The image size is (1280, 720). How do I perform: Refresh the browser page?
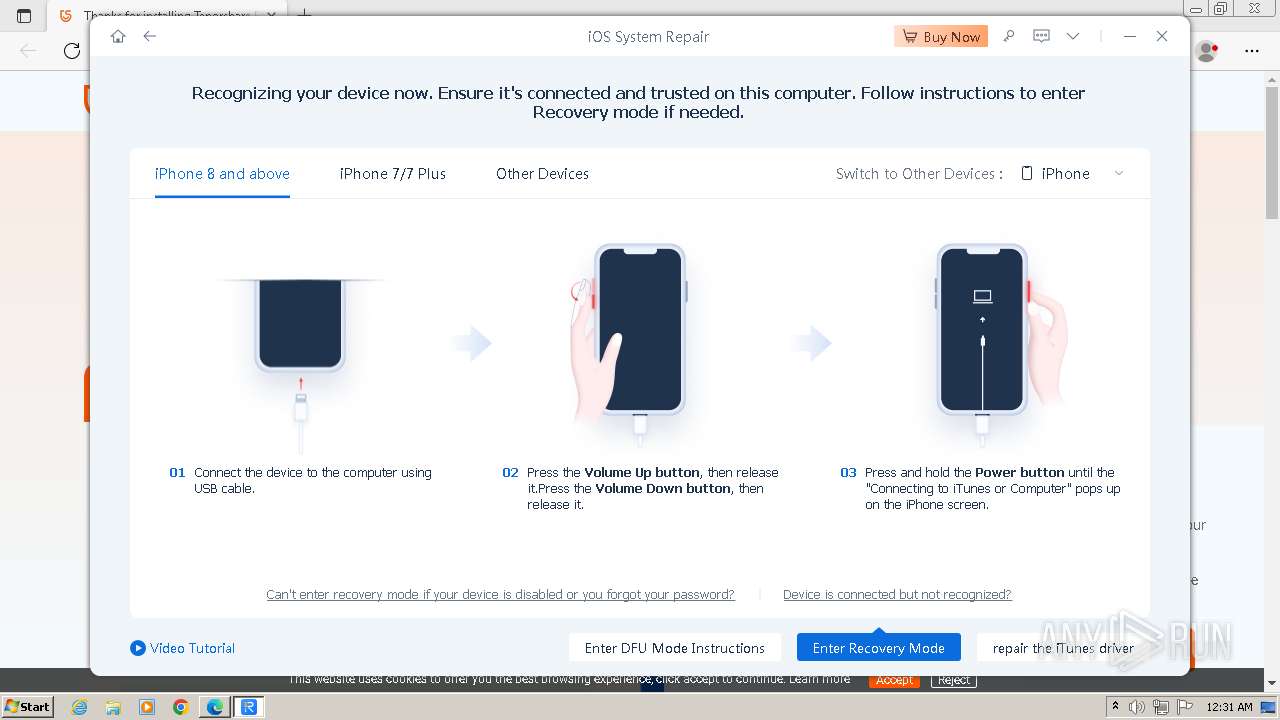(72, 51)
